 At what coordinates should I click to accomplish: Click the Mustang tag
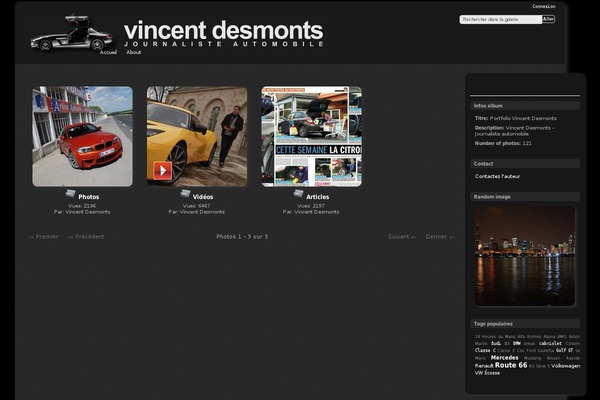point(532,358)
